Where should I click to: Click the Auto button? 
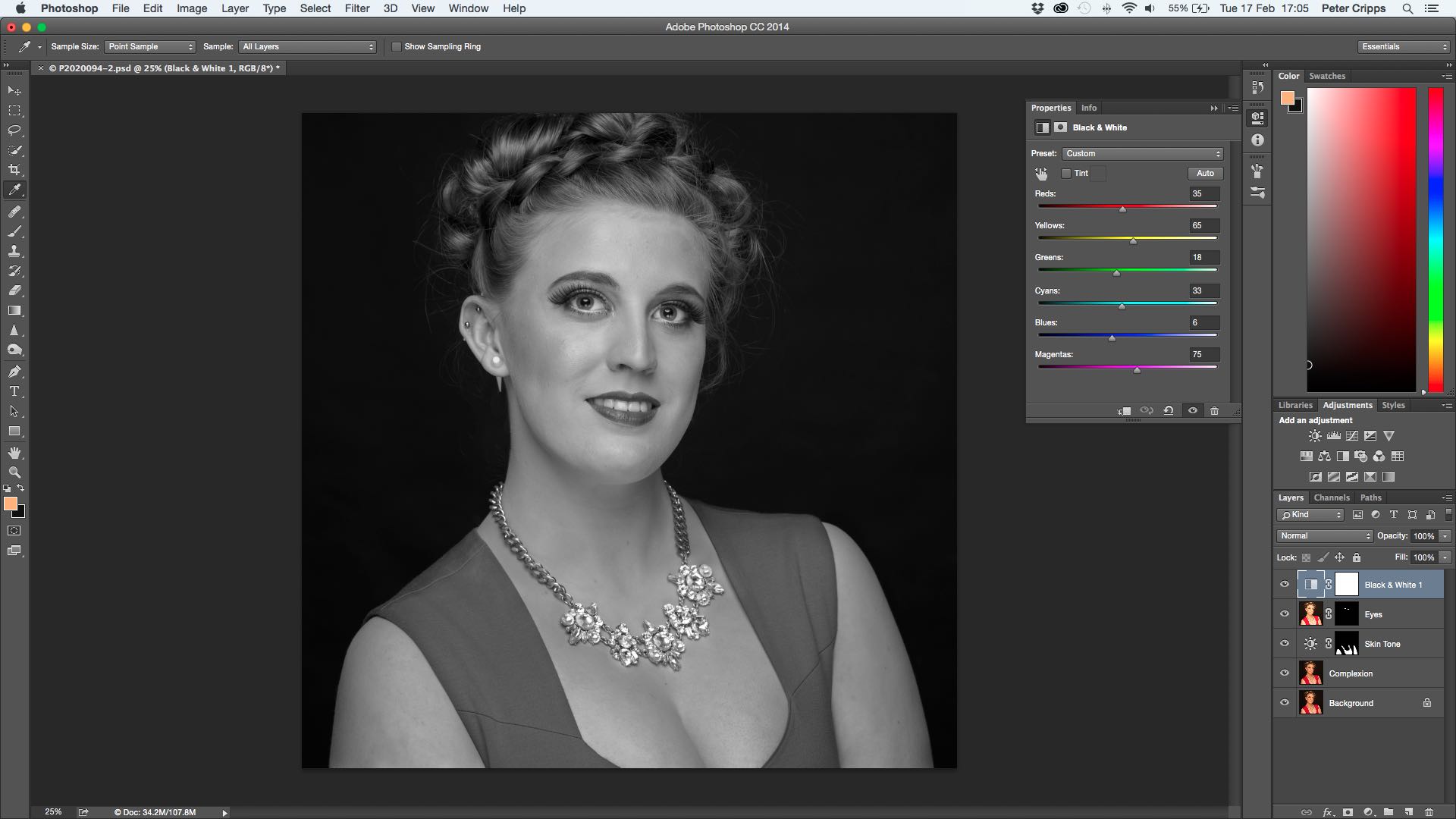pyautogui.click(x=1204, y=174)
